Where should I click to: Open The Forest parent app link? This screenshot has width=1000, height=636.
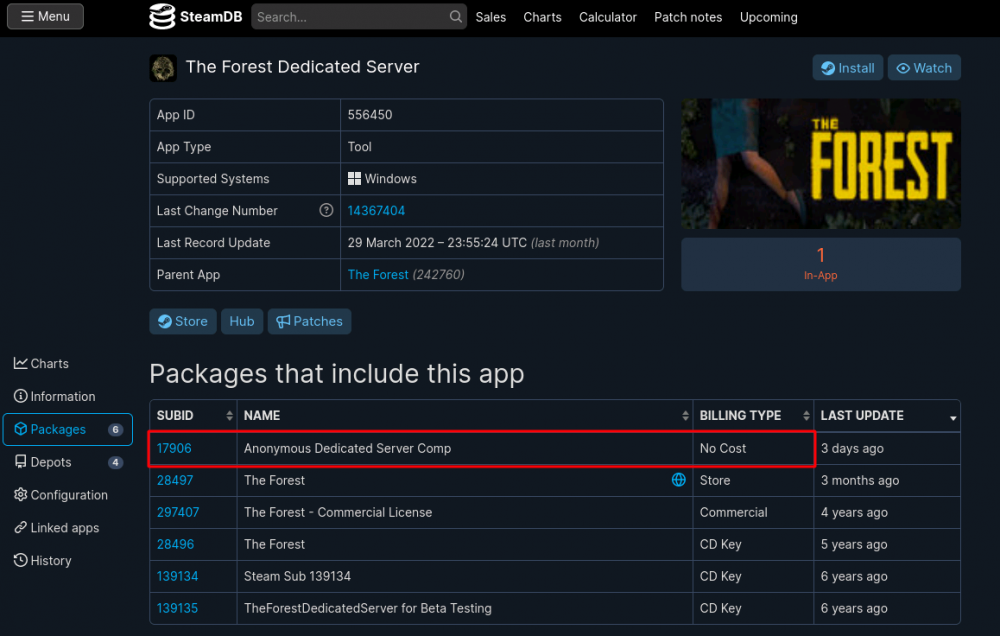[x=378, y=274]
